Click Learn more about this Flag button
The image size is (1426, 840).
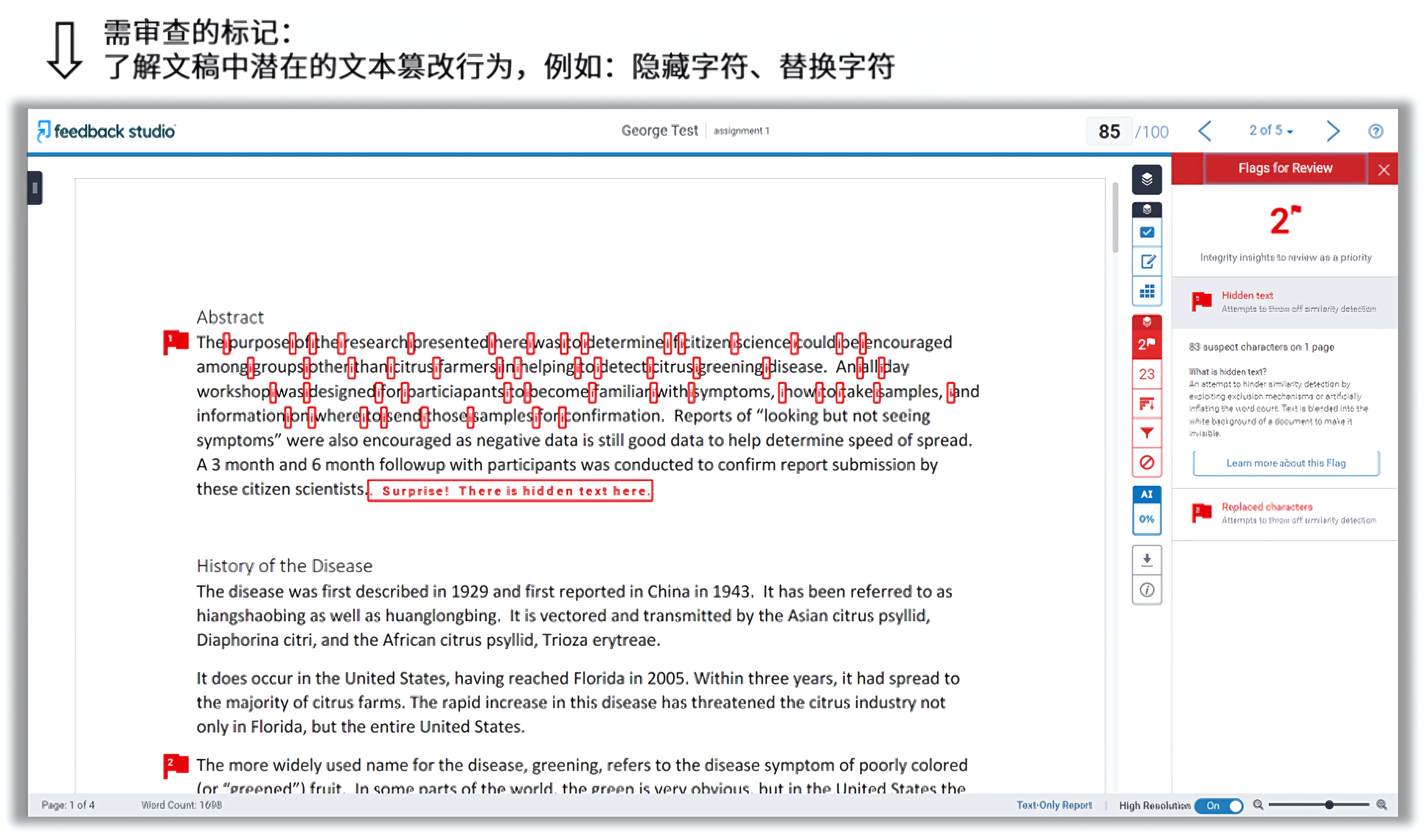[1285, 463]
